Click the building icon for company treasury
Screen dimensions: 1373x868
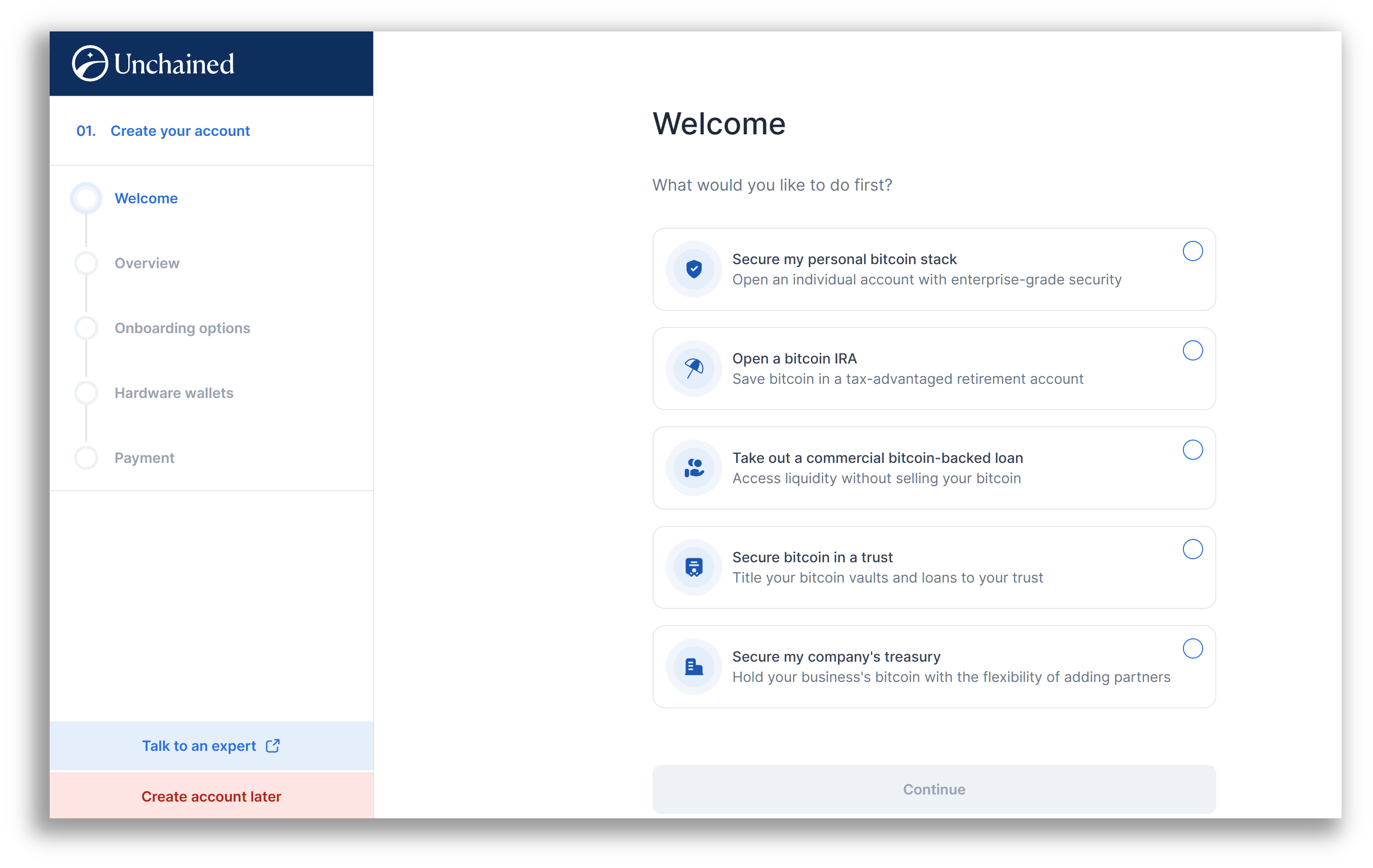[693, 666]
